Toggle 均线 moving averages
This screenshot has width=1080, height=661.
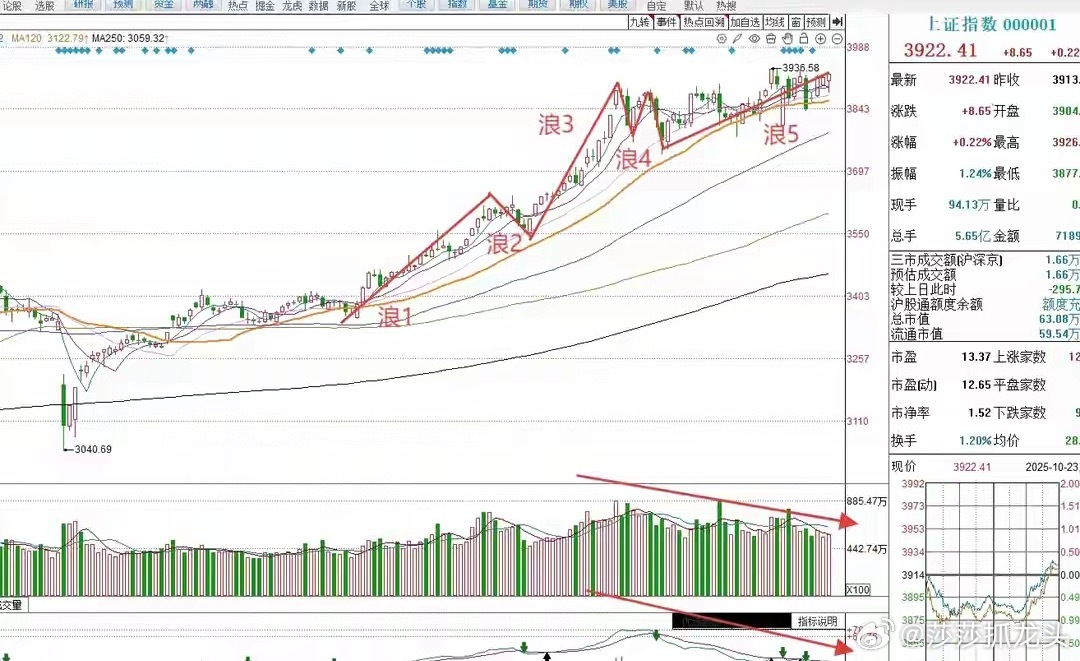(775, 22)
